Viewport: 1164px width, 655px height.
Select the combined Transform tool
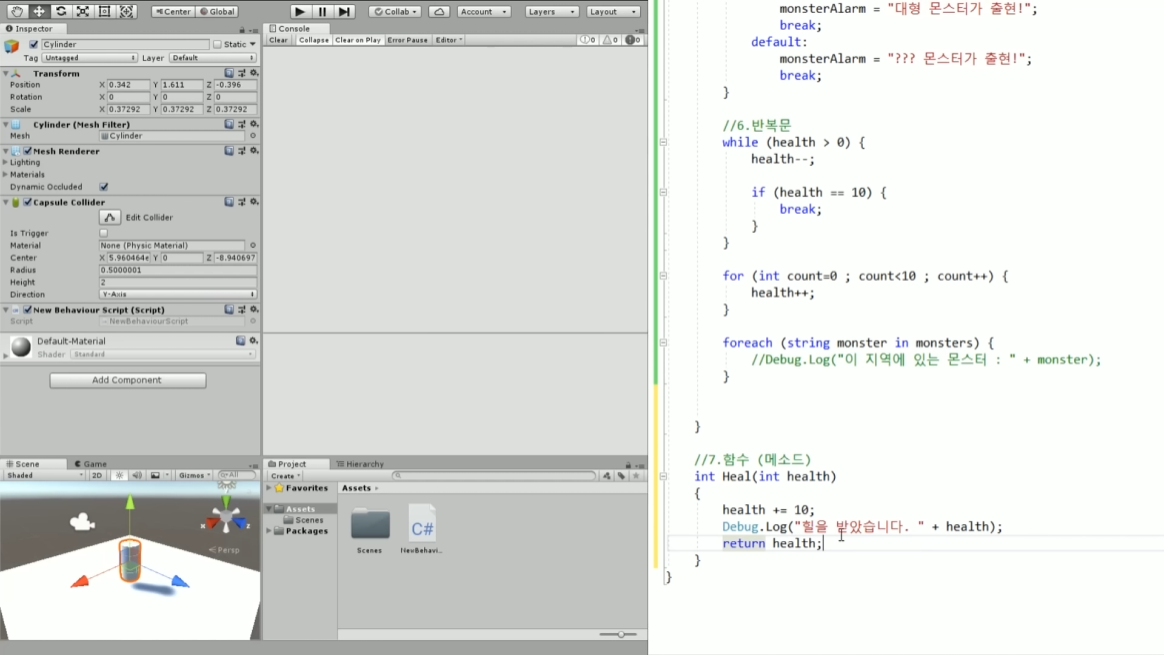(x=127, y=11)
